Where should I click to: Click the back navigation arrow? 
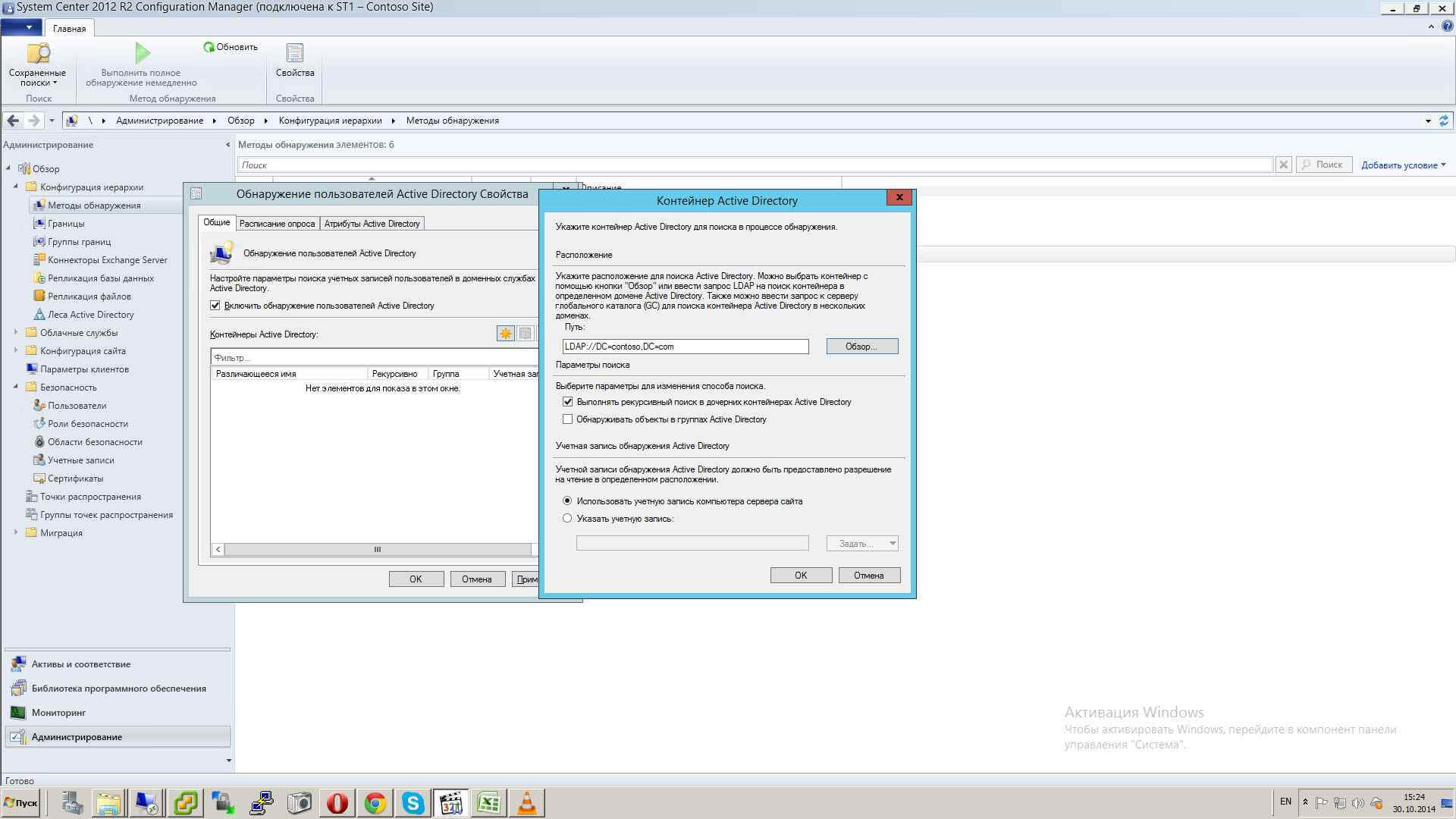(13, 121)
